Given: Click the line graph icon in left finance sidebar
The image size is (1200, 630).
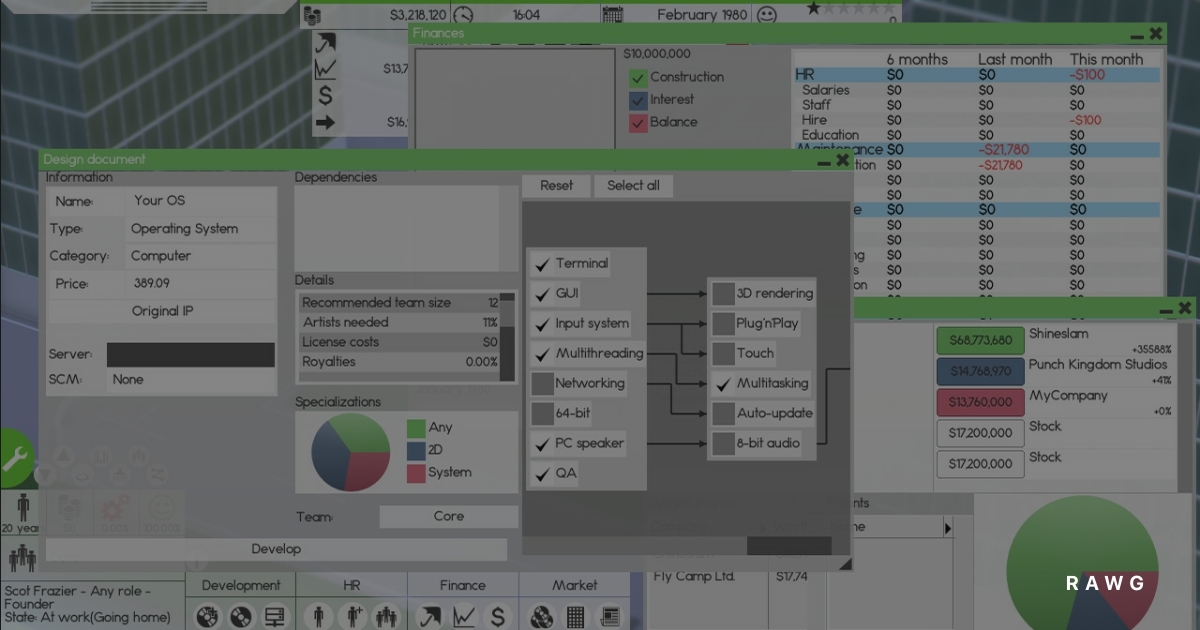Looking at the screenshot, I should pos(325,70).
